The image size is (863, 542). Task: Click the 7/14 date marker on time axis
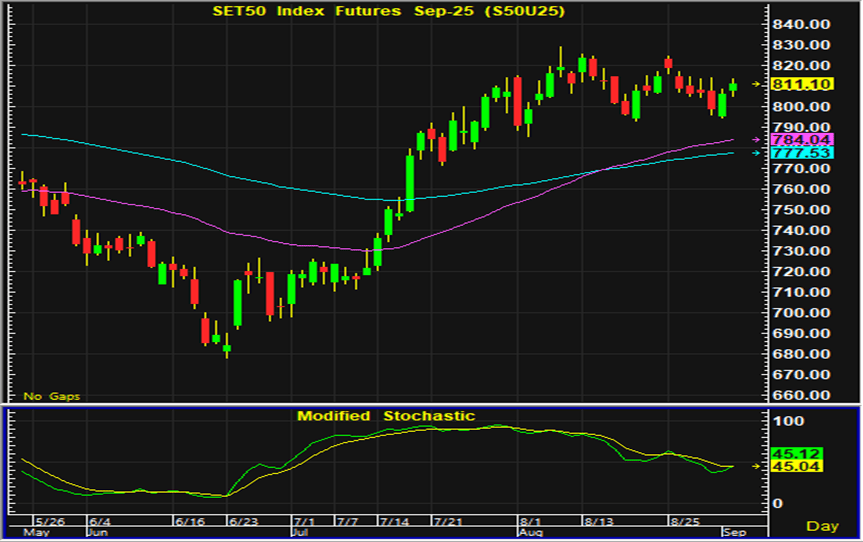click(392, 522)
